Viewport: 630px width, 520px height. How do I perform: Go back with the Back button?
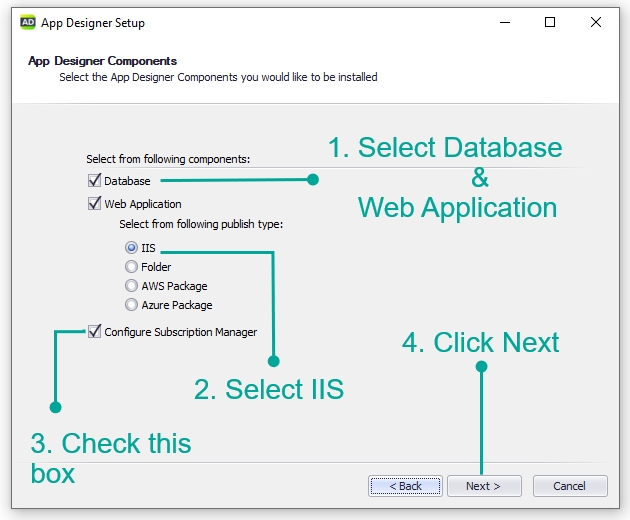405,486
